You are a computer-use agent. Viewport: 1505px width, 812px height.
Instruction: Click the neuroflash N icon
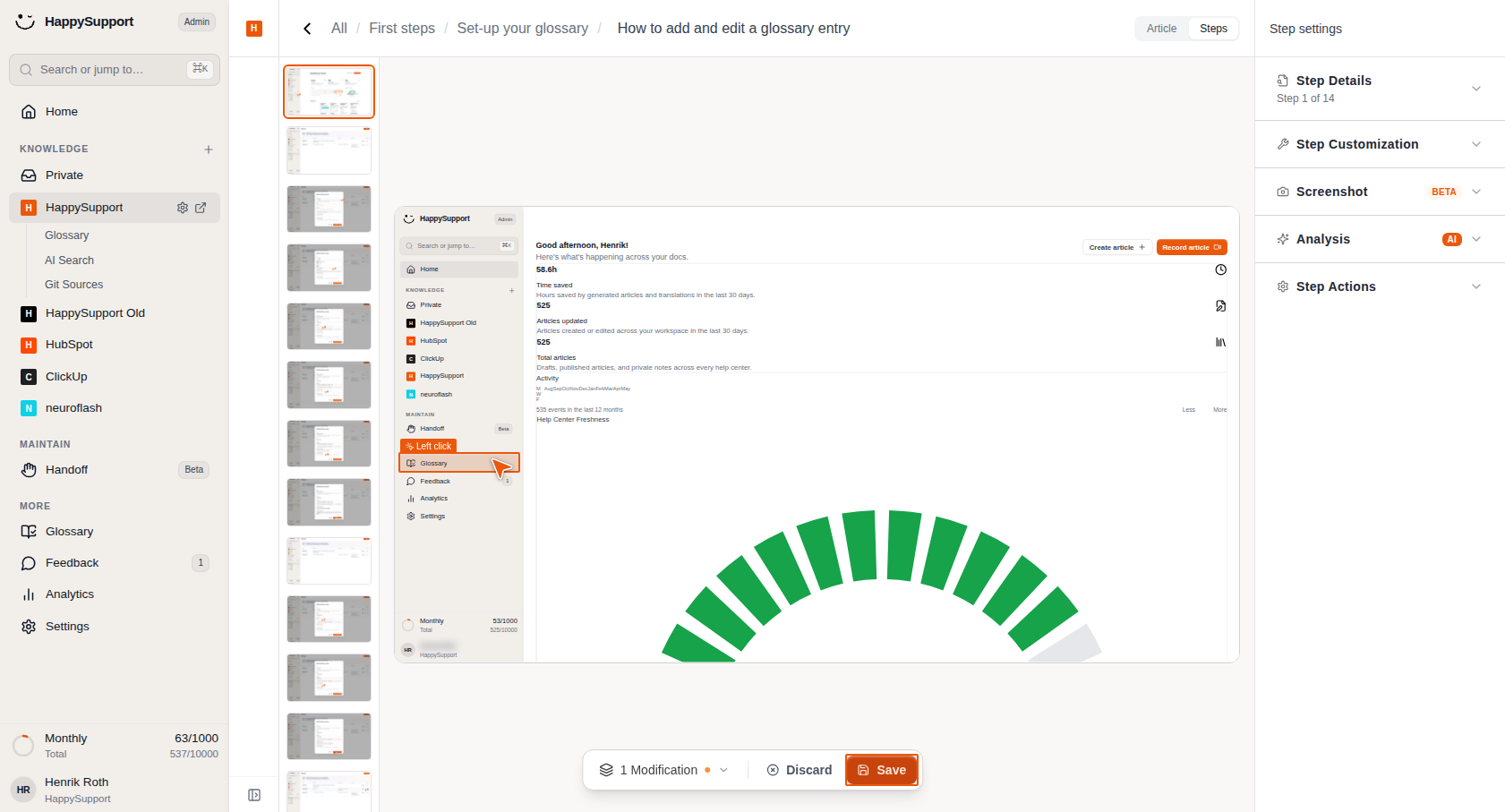(x=29, y=408)
